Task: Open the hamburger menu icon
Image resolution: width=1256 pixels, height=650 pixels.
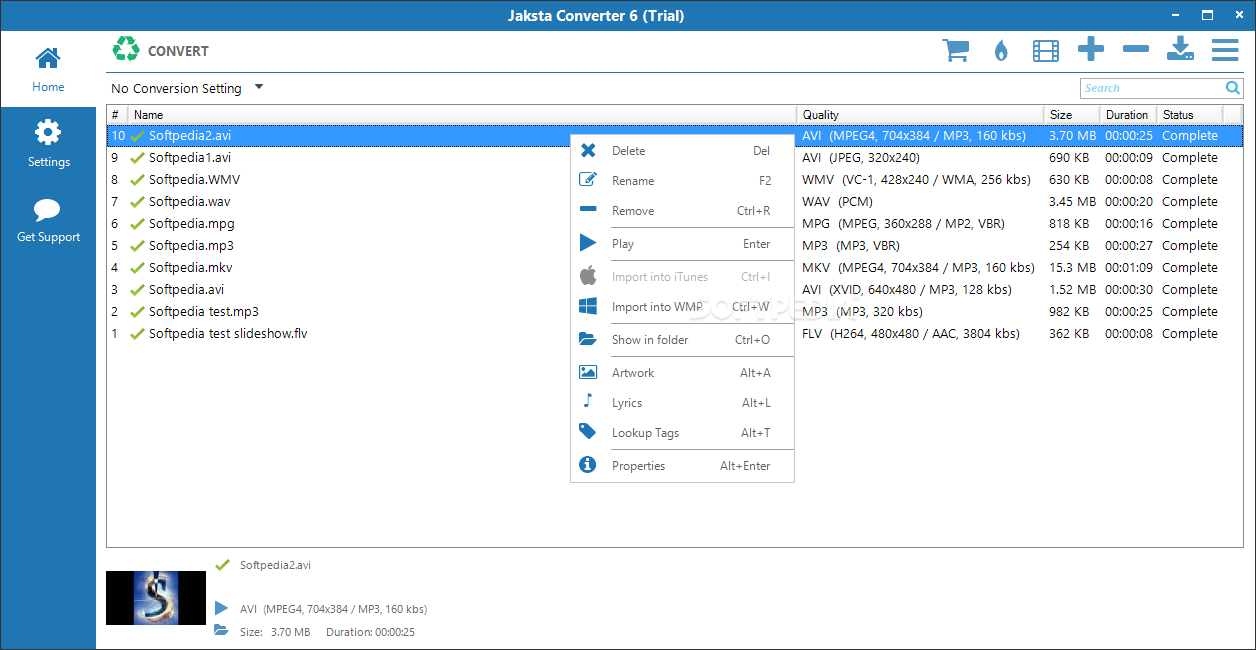Action: (1225, 49)
